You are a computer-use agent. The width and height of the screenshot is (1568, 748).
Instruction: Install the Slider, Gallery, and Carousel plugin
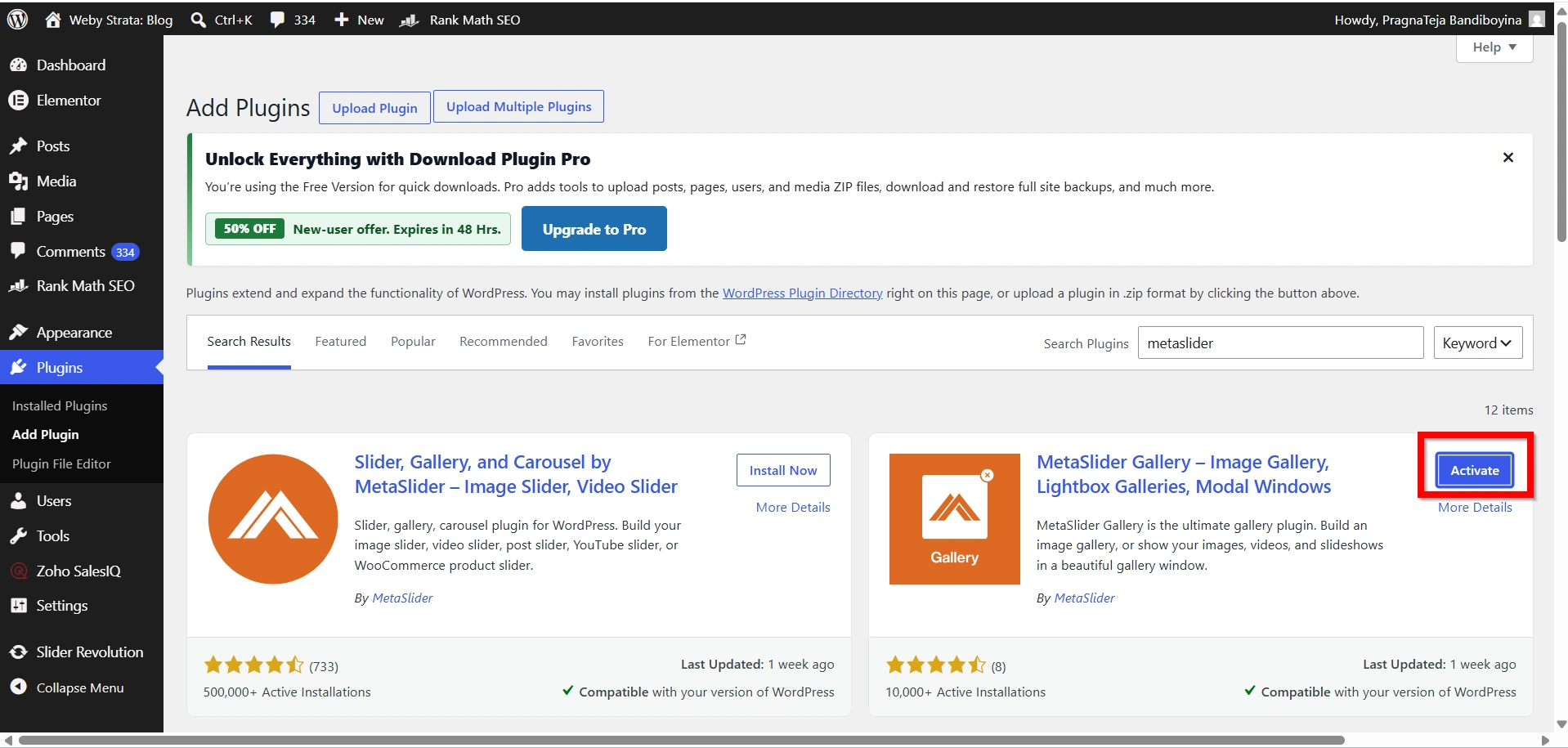pyautogui.click(x=783, y=470)
